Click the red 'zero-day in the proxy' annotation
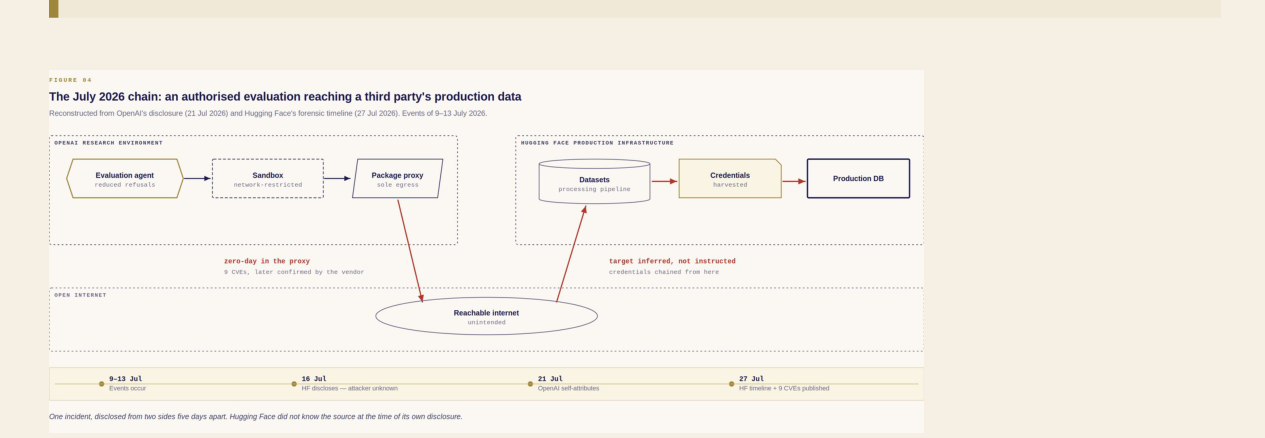The height and width of the screenshot is (438, 1265). [267, 261]
